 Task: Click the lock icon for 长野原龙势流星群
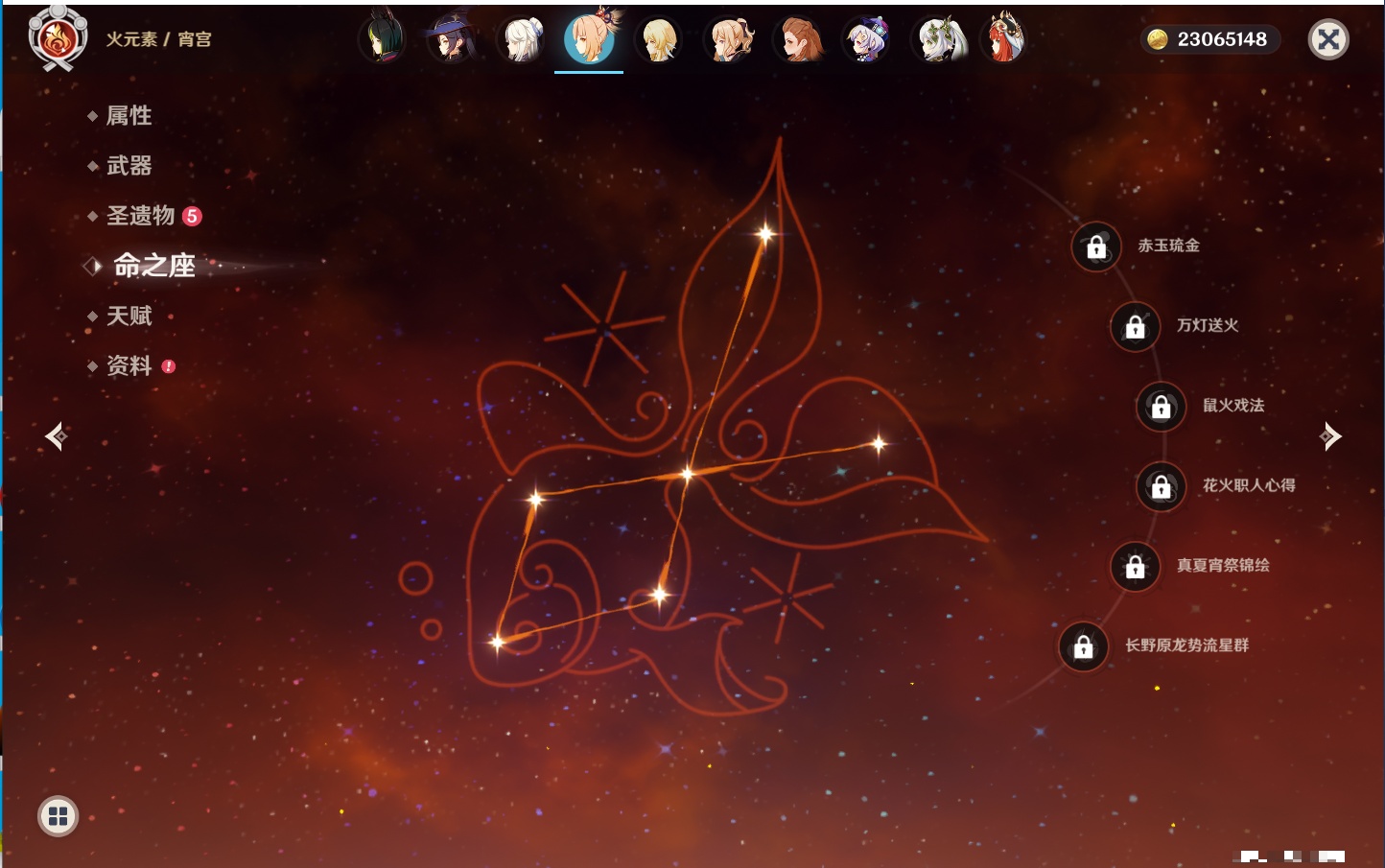1084,646
